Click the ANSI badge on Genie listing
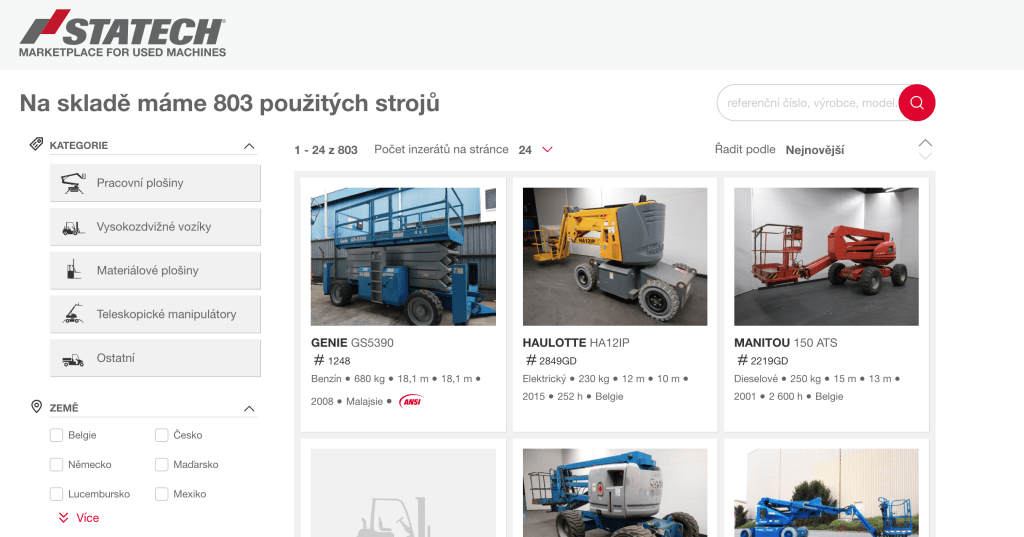This screenshot has width=1024, height=537. click(x=410, y=401)
